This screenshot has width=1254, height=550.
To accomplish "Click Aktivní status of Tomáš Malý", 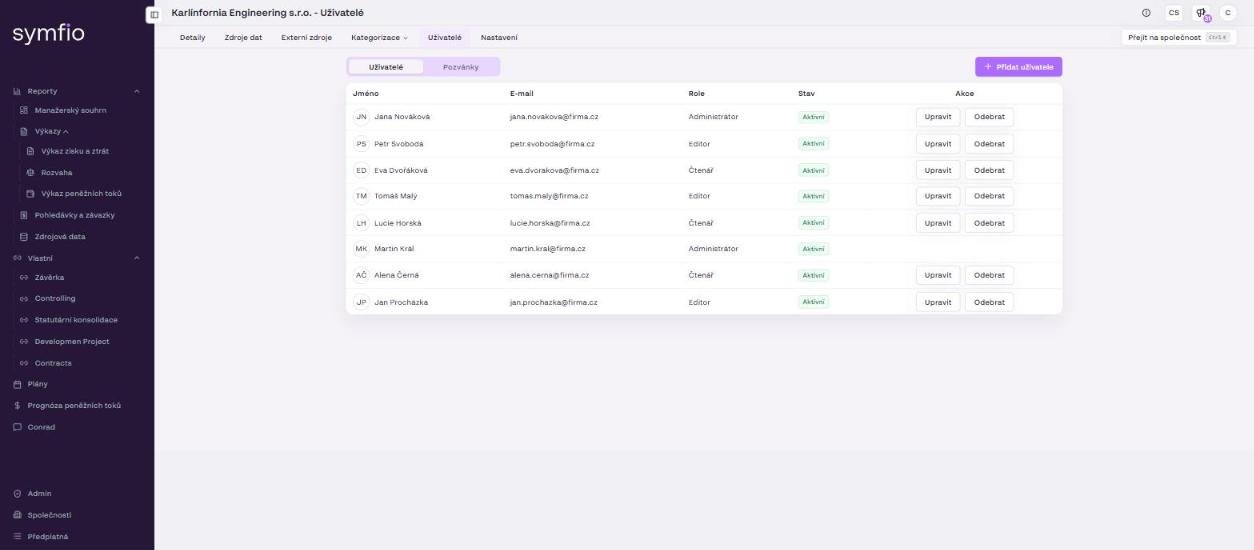I will (x=814, y=196).
